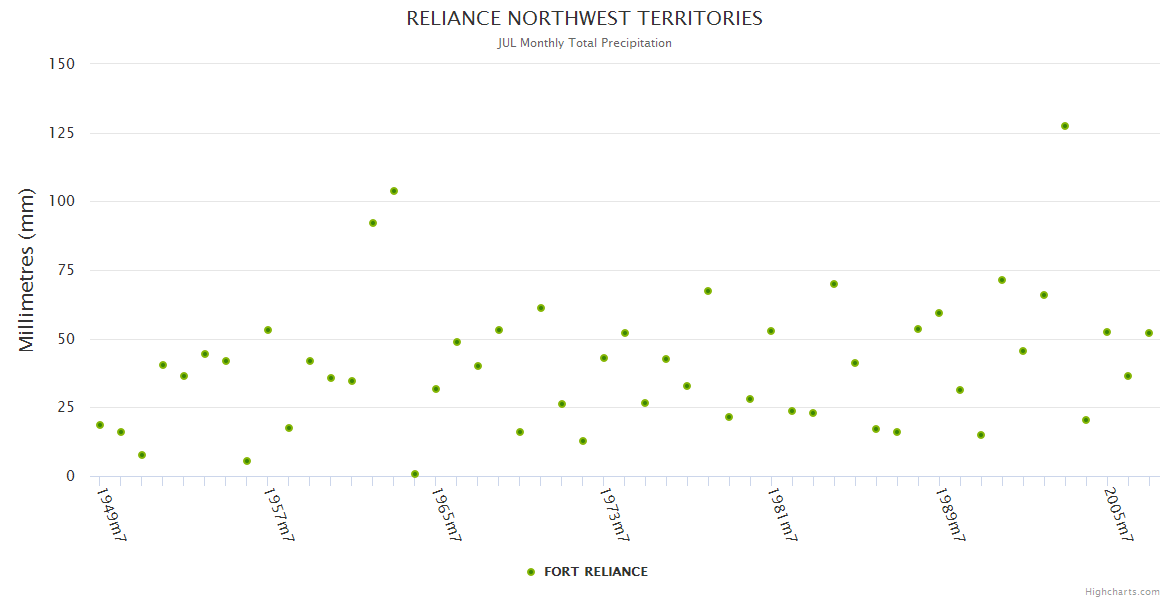Screen dimensions: 1170x600
Task: Click the first data point above 1949m7
Action: (100, 425)
